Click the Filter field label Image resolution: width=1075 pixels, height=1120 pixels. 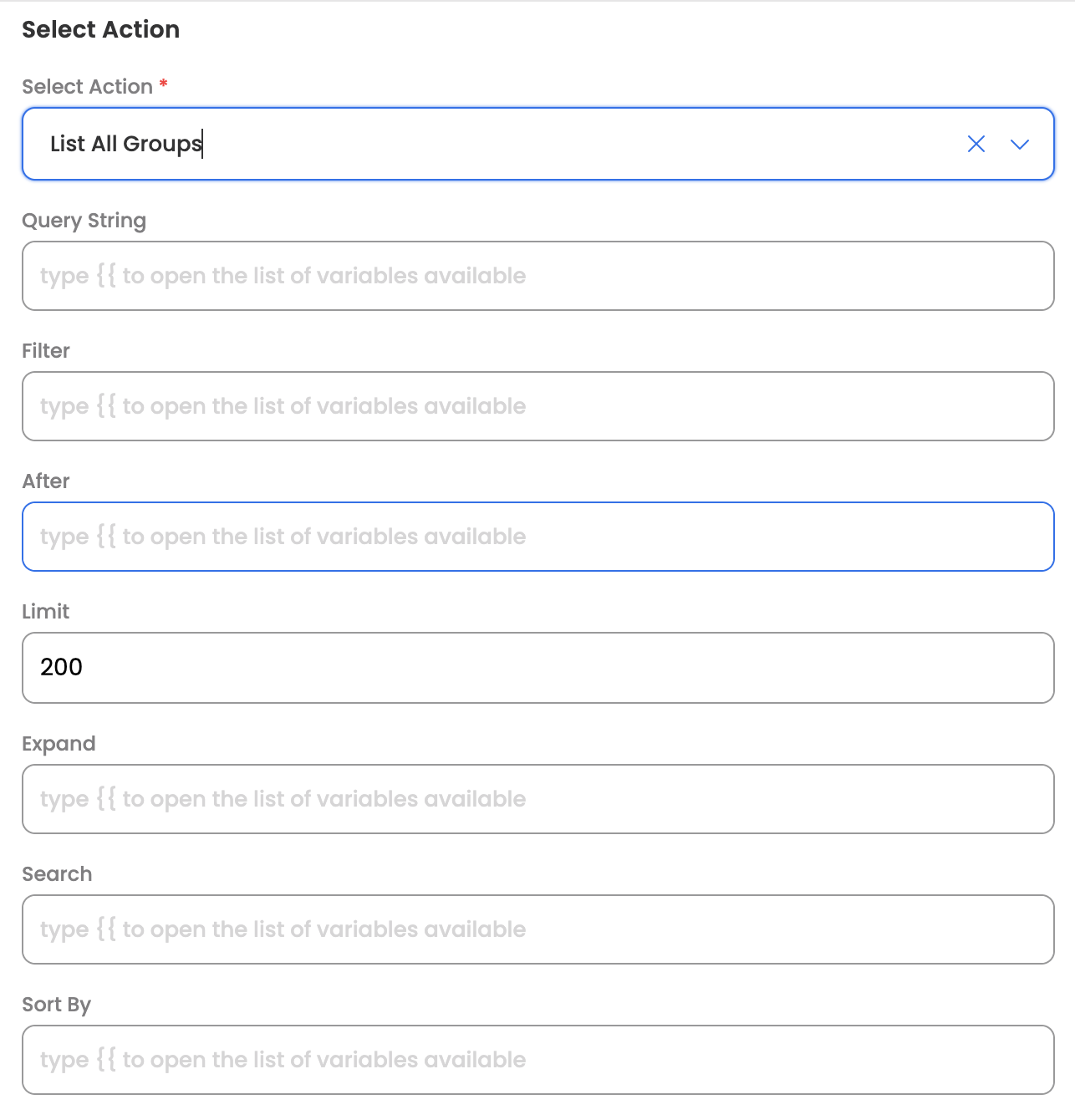coord(46,351)
